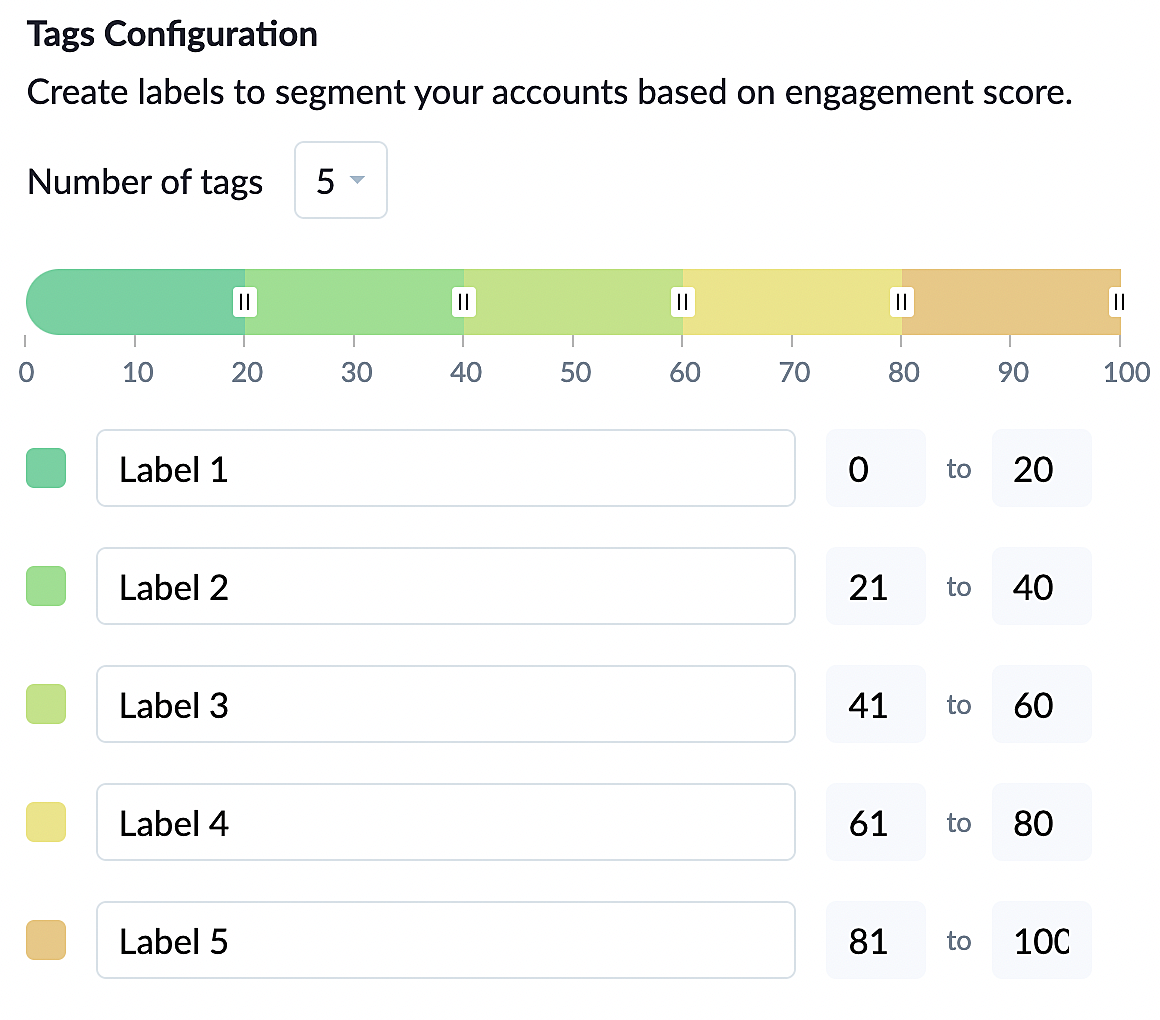This screenshot has height=1020, width=1160.
Task: Select the Label 4 name field
Action: pos(445,822)
